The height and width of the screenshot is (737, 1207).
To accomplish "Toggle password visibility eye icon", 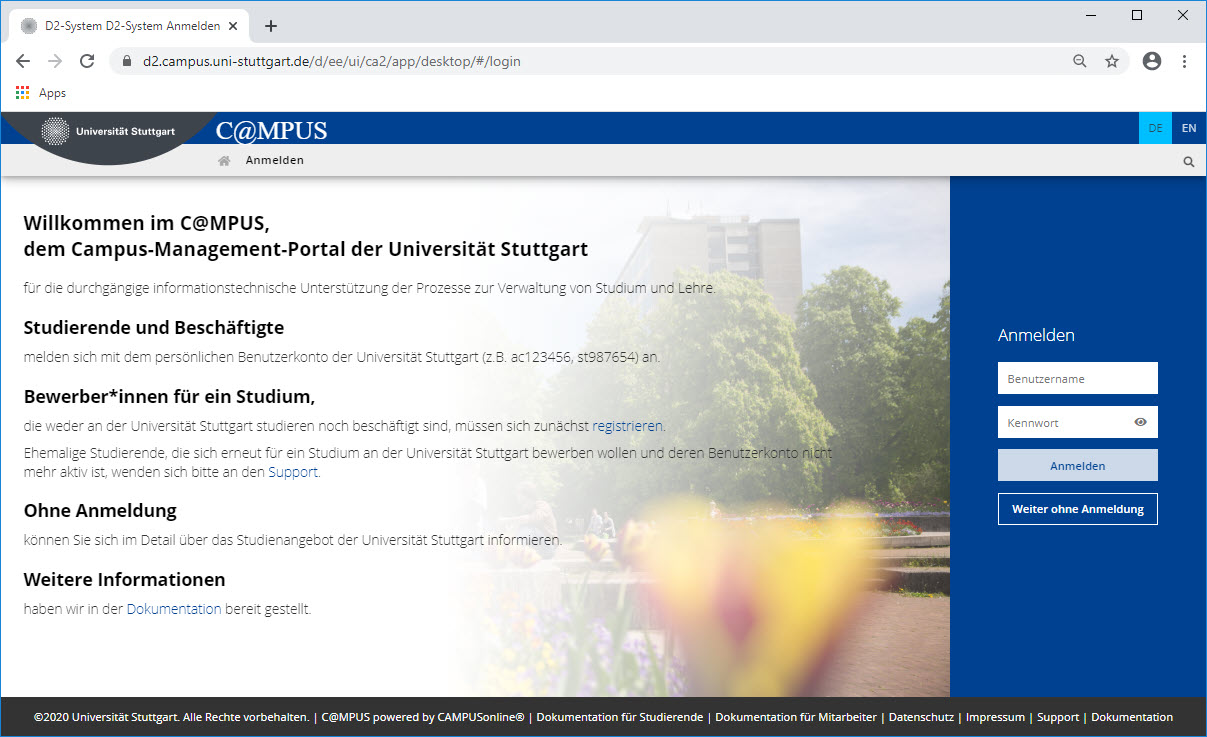I will click(1140, 422).
